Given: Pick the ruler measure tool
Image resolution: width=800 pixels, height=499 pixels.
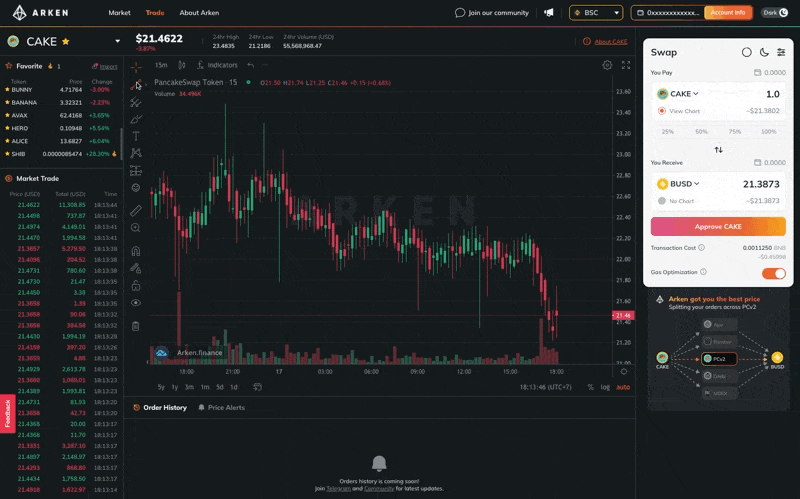Looking at the screenshot, I should (136, 210).
